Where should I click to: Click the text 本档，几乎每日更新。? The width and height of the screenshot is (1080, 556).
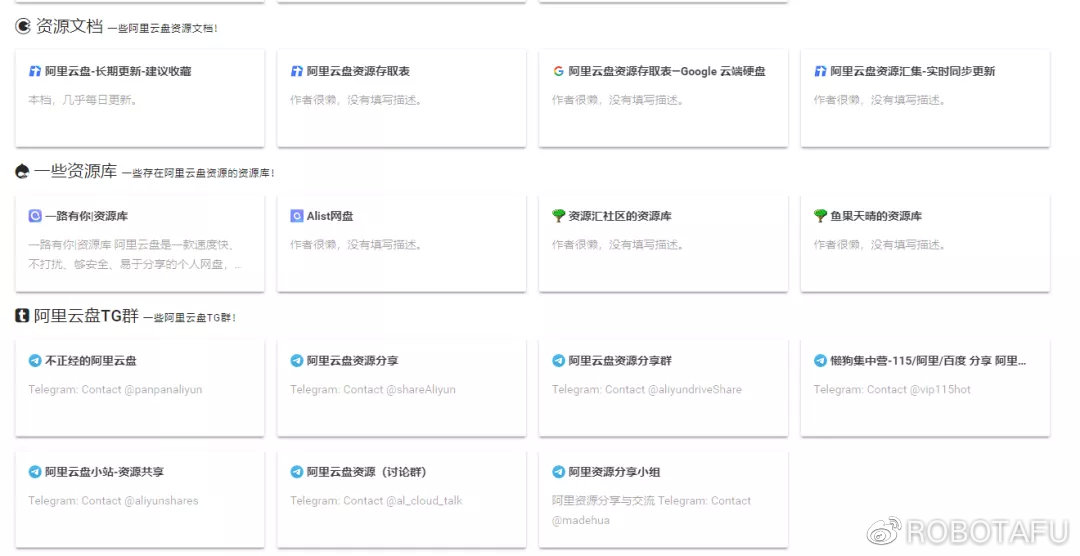[83, 100]
